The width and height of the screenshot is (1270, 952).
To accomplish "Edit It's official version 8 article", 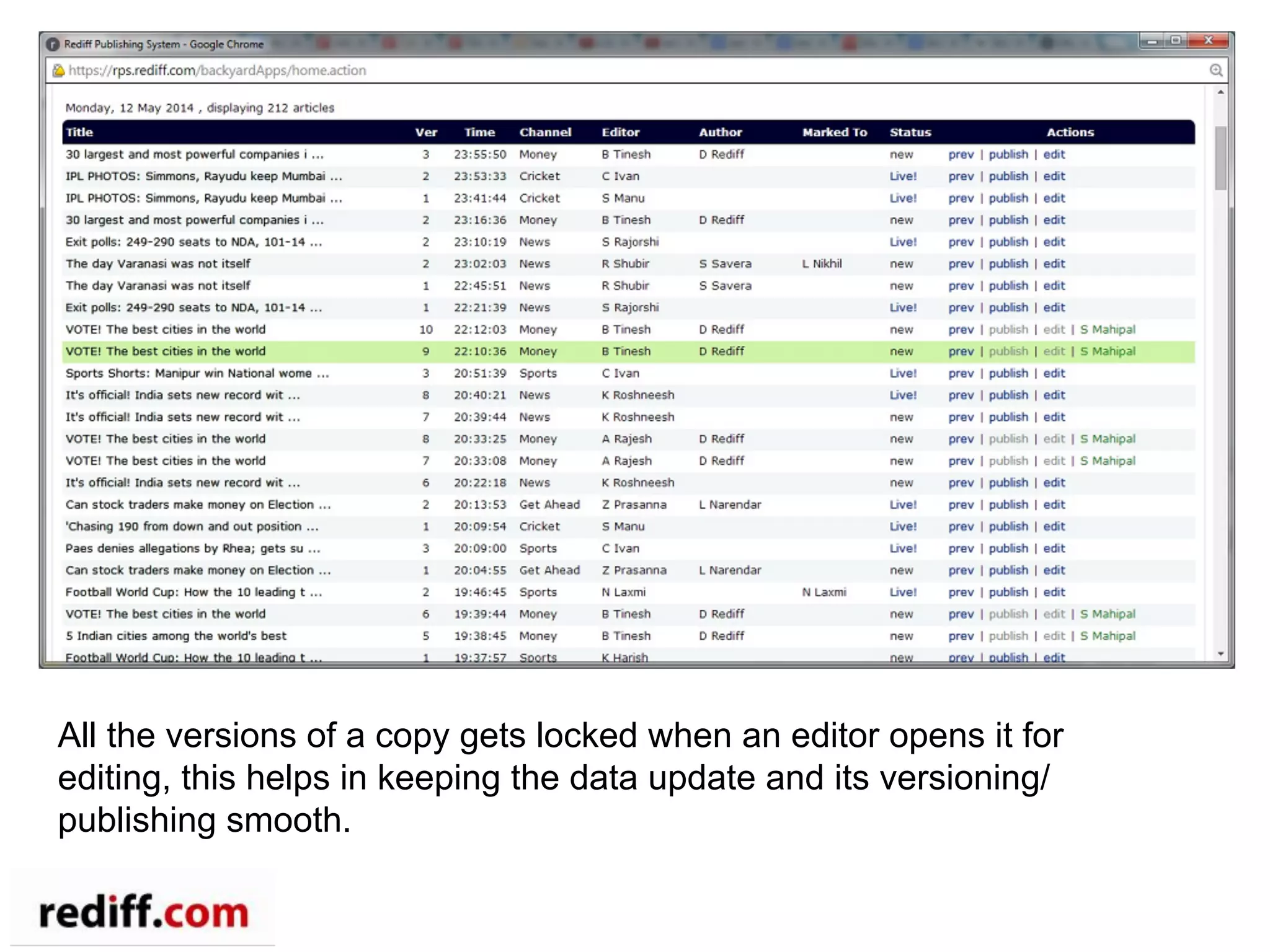I will (x=1054, y=395).
